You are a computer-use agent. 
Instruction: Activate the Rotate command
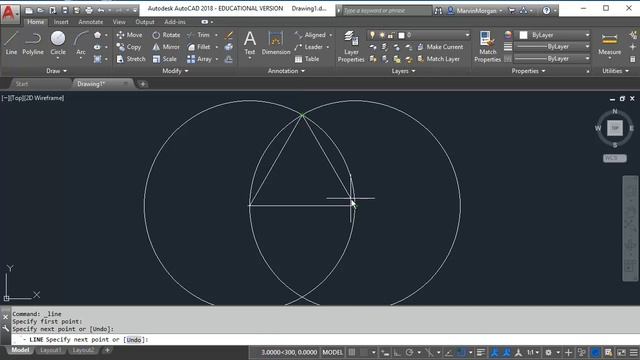pos(166,35)
